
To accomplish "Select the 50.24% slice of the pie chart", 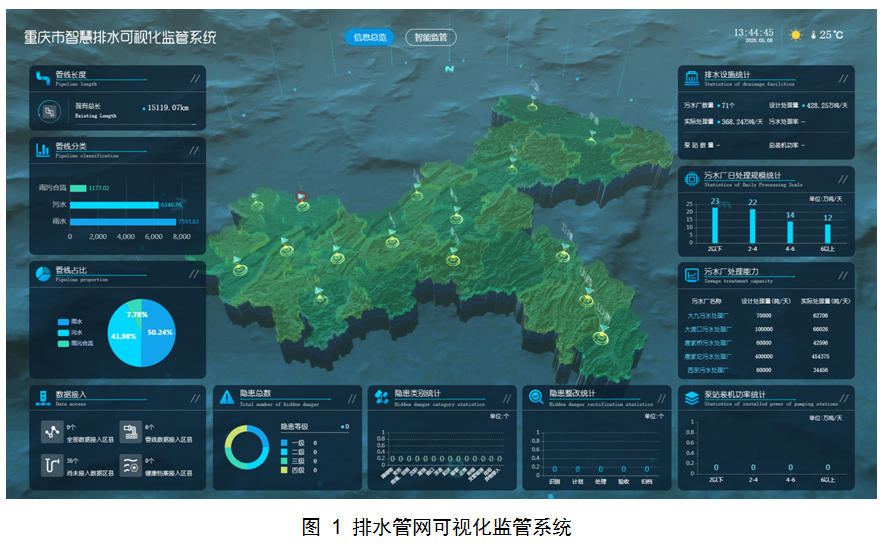I will click(158, 333).
